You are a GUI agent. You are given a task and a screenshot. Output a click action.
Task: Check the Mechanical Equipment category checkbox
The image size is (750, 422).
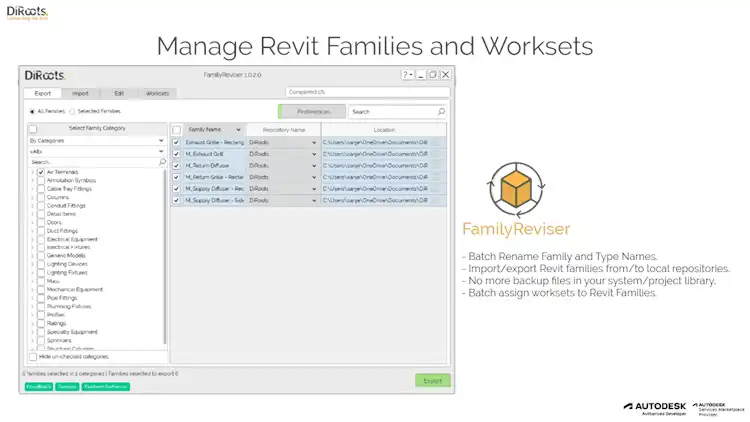point(41,289)
